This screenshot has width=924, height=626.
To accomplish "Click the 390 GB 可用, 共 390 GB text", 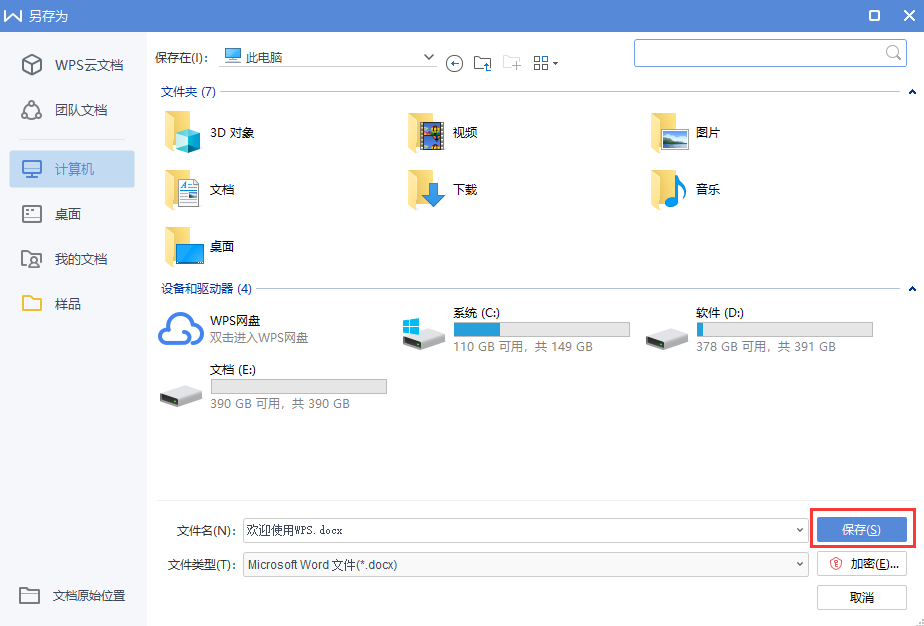I will tap(280, 404).
